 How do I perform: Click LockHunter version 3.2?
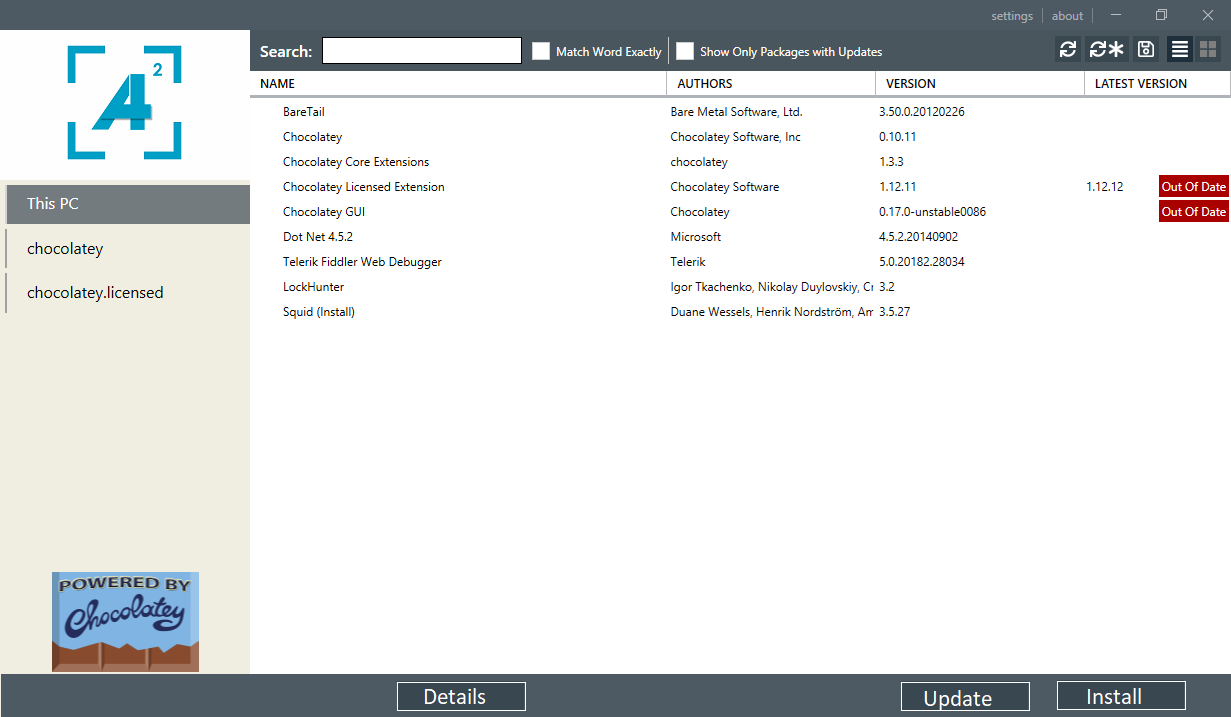pos(887,287)
